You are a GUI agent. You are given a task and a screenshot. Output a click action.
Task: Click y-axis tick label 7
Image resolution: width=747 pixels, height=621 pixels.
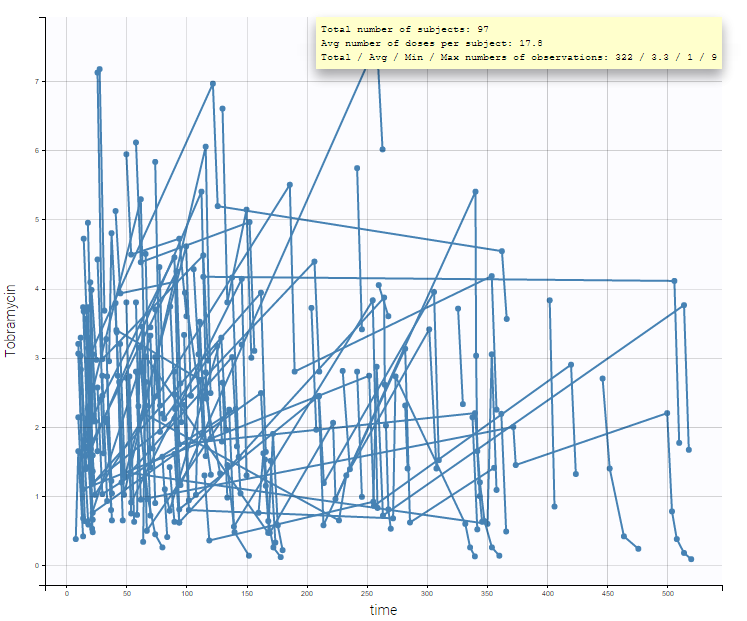coord(37,81)
